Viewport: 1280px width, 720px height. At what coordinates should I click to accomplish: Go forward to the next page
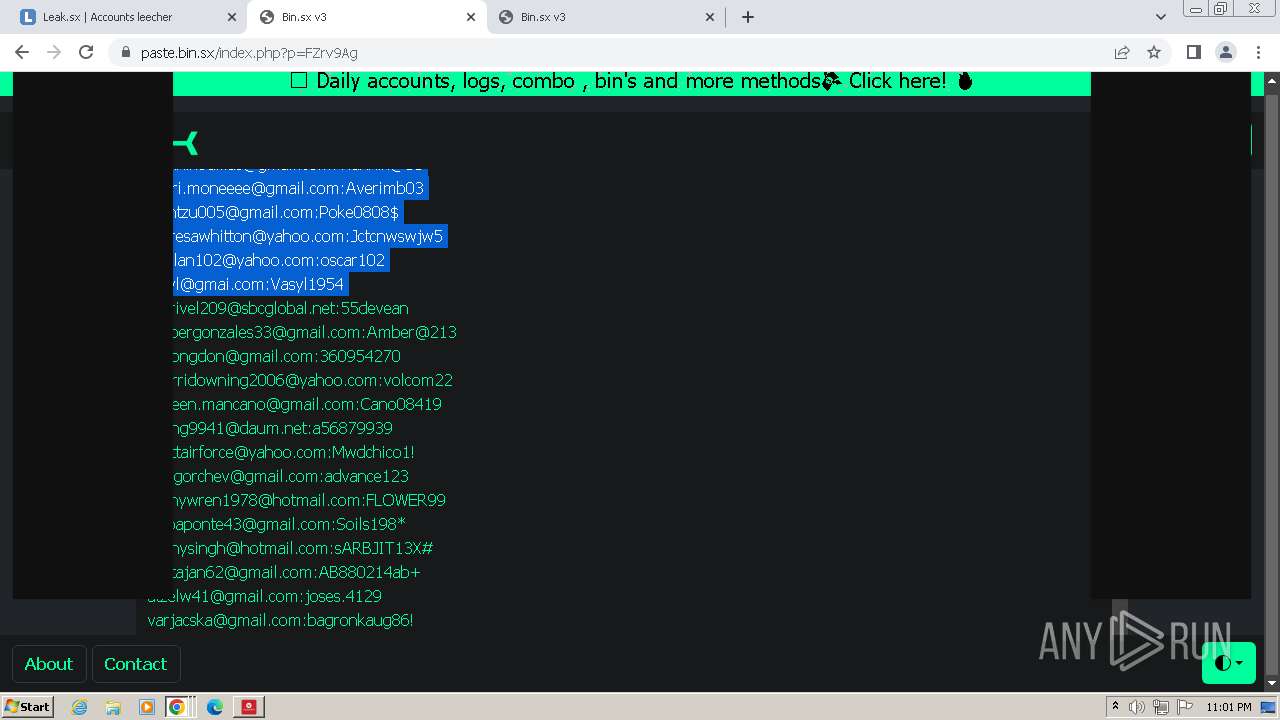(54, 52)
